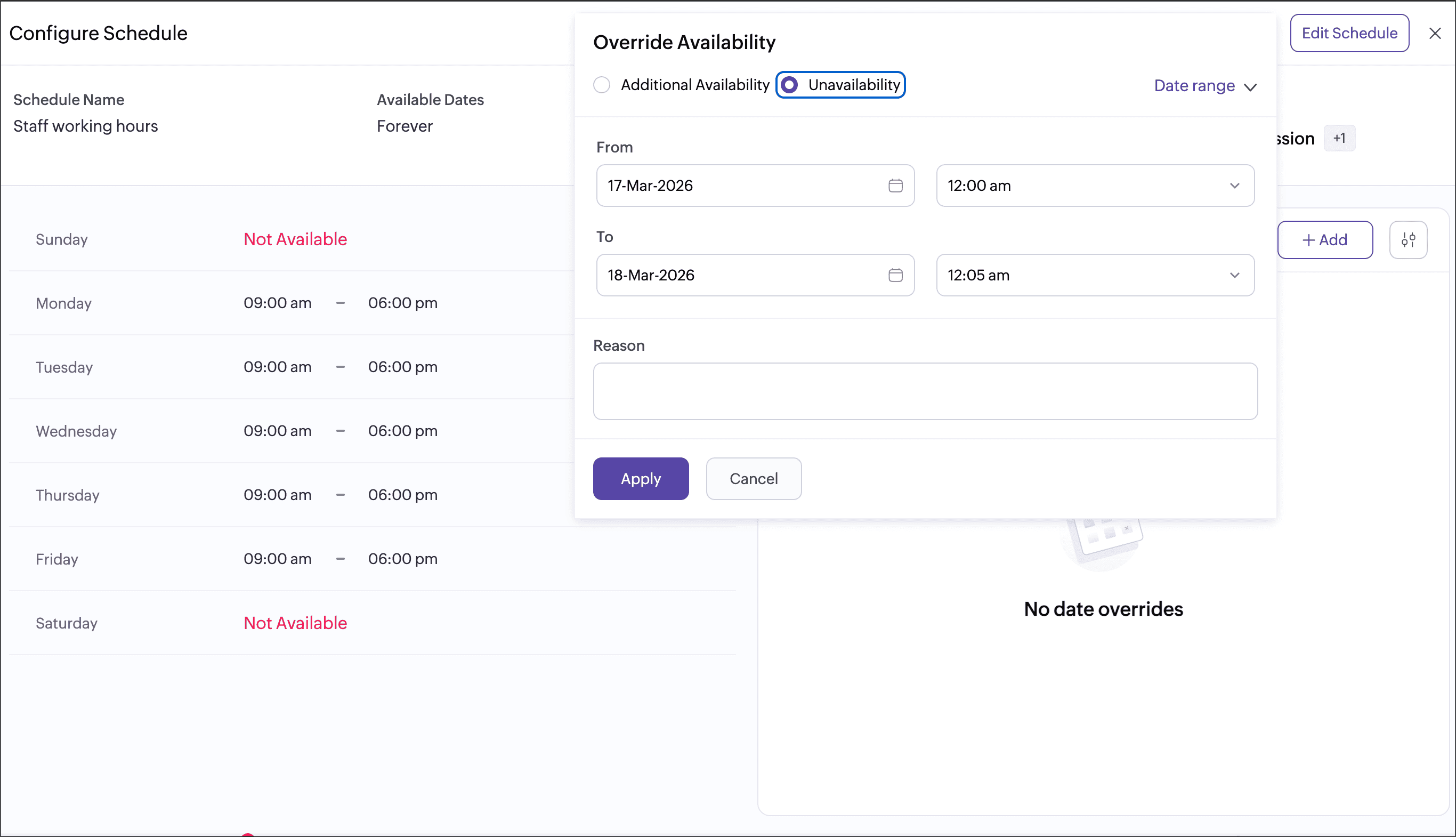Click Sunday's Not Available label
The image size is (1456, 837).
[295, 239]
